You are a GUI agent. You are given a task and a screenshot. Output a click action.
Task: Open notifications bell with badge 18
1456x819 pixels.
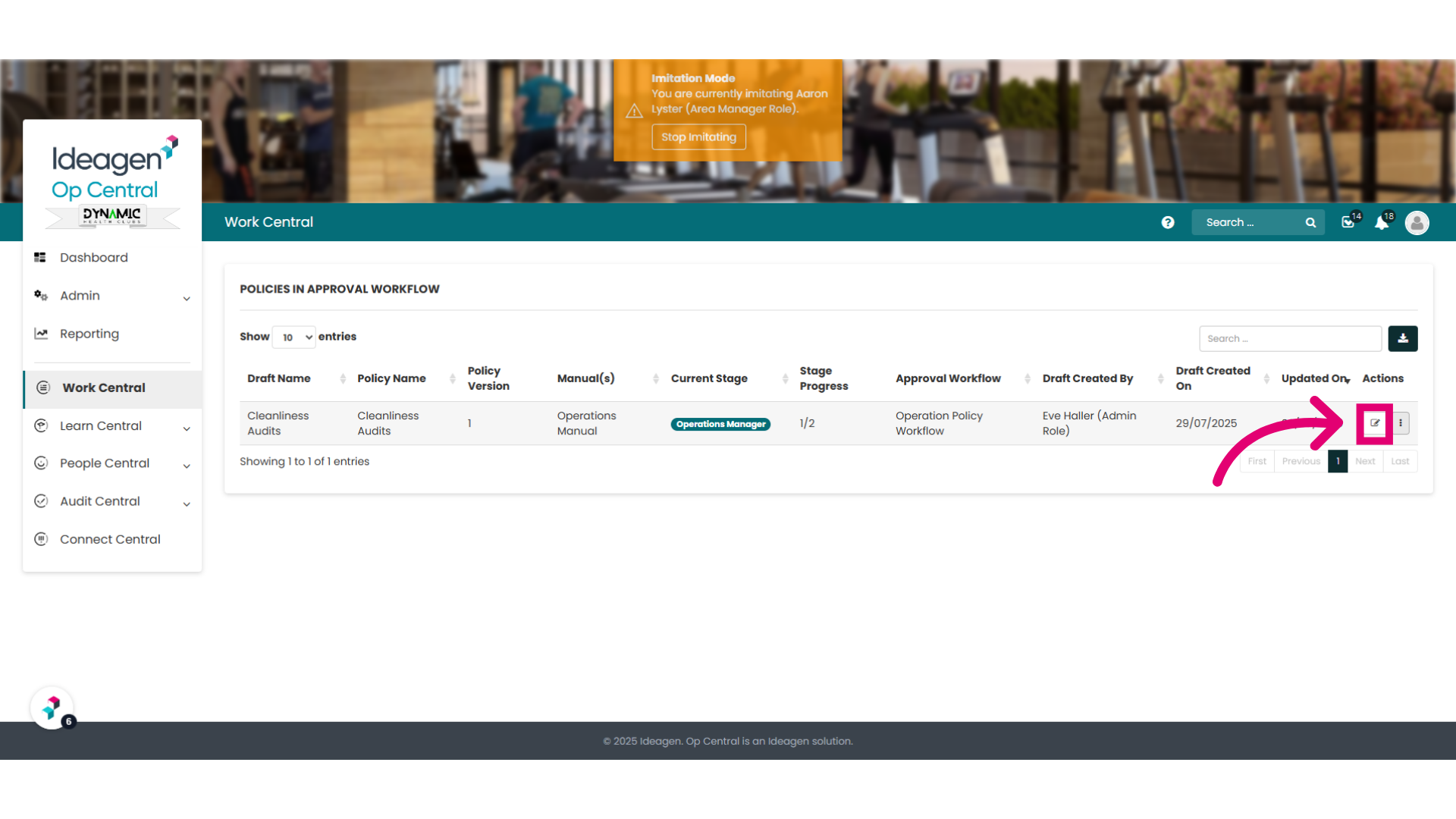1382,221
